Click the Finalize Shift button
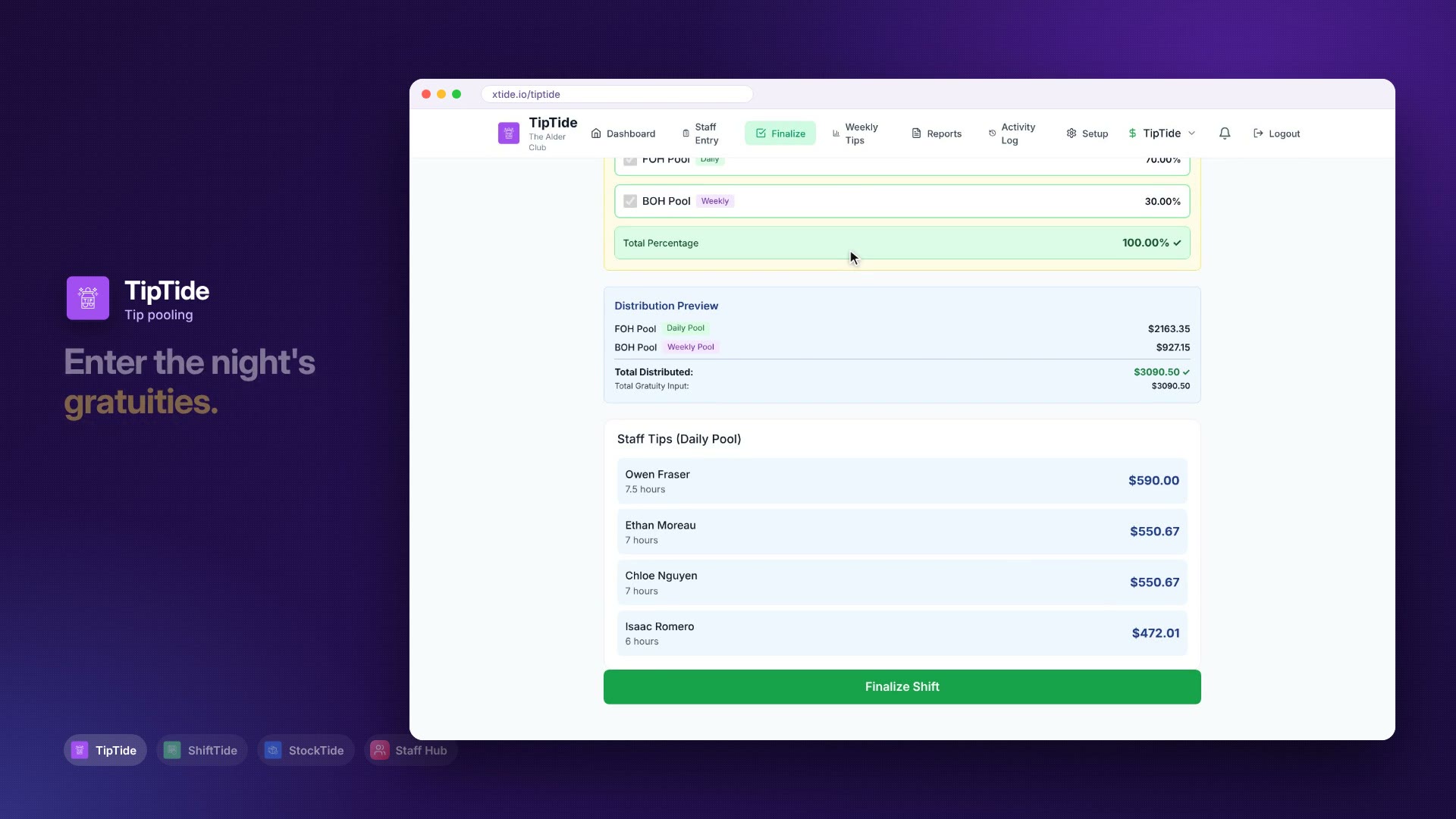1456x819 pixels. point(902,687)
